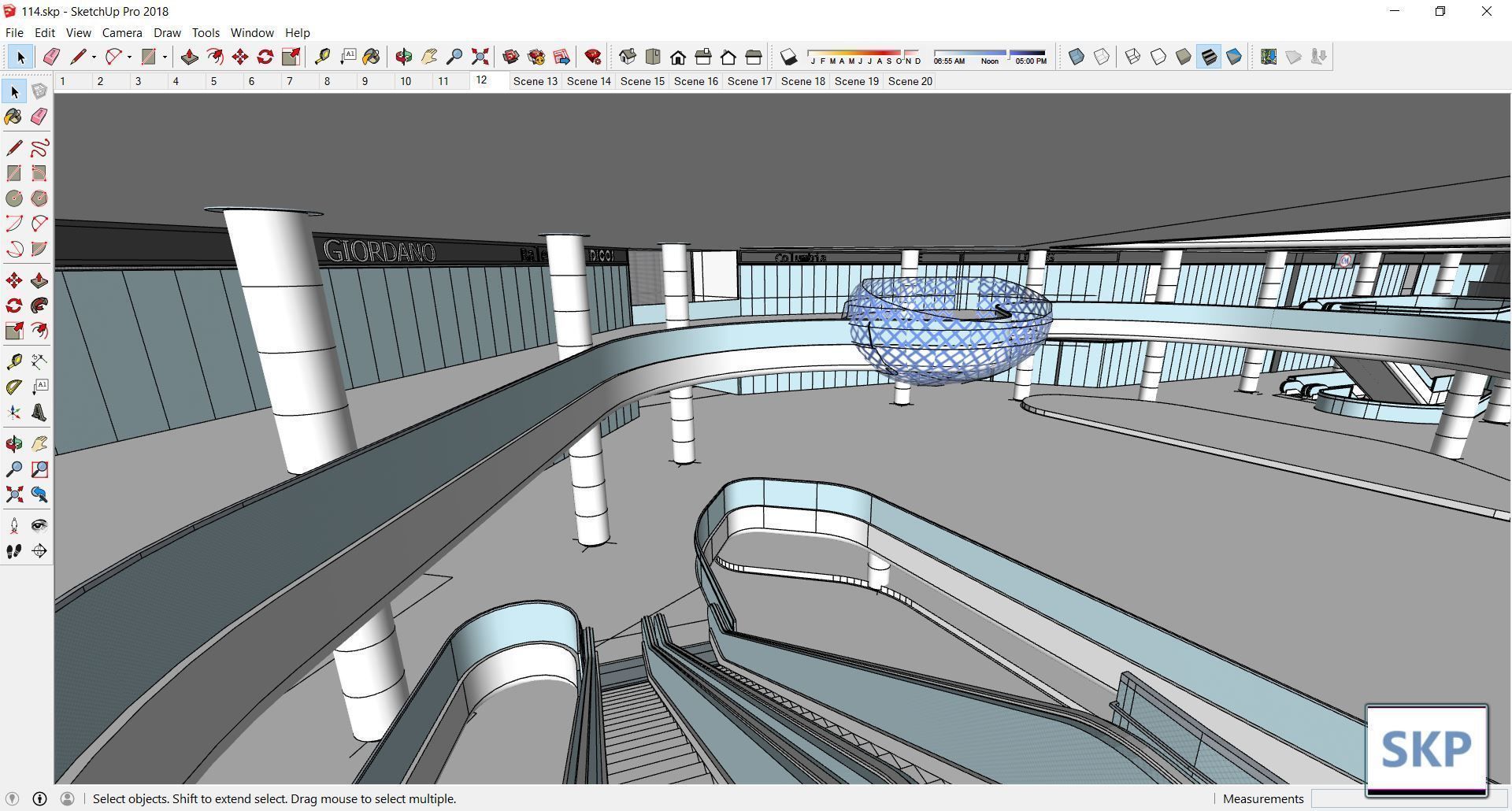Viewport: 1512px width, 811px height.
Task: Open the Extension Warehouse
Action: coord(536,57)
